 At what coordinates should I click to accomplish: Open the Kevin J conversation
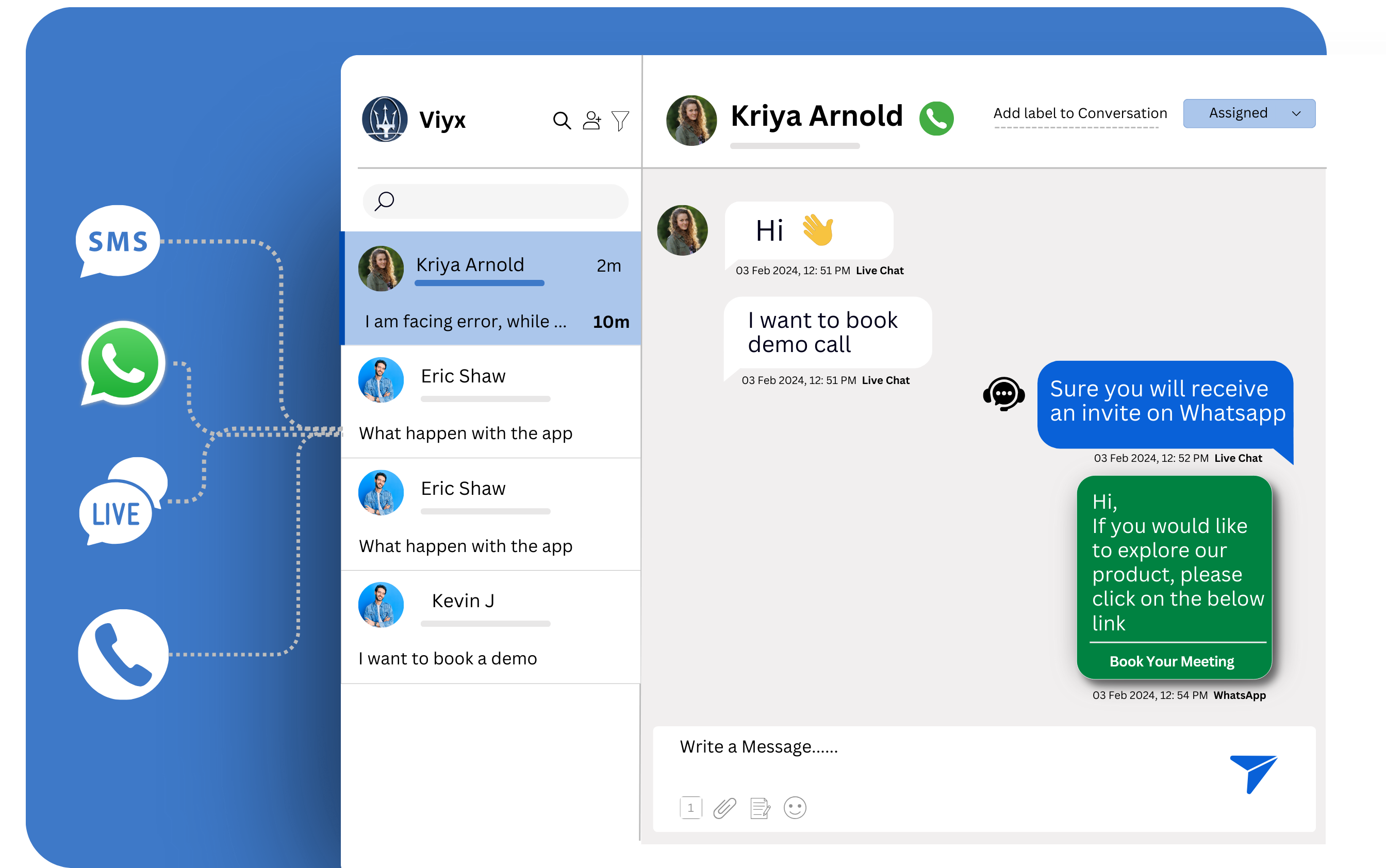click(x=491, y=627)
